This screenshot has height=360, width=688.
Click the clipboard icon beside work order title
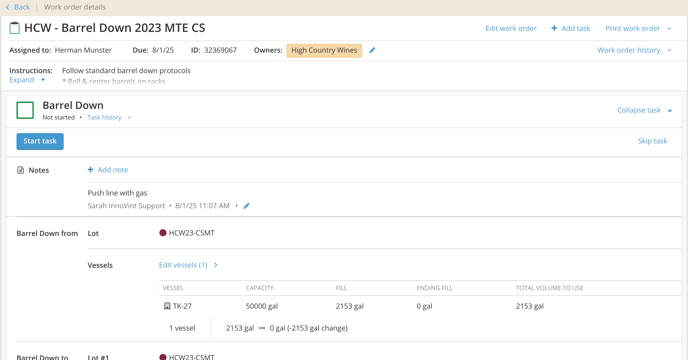click(14, 28)
